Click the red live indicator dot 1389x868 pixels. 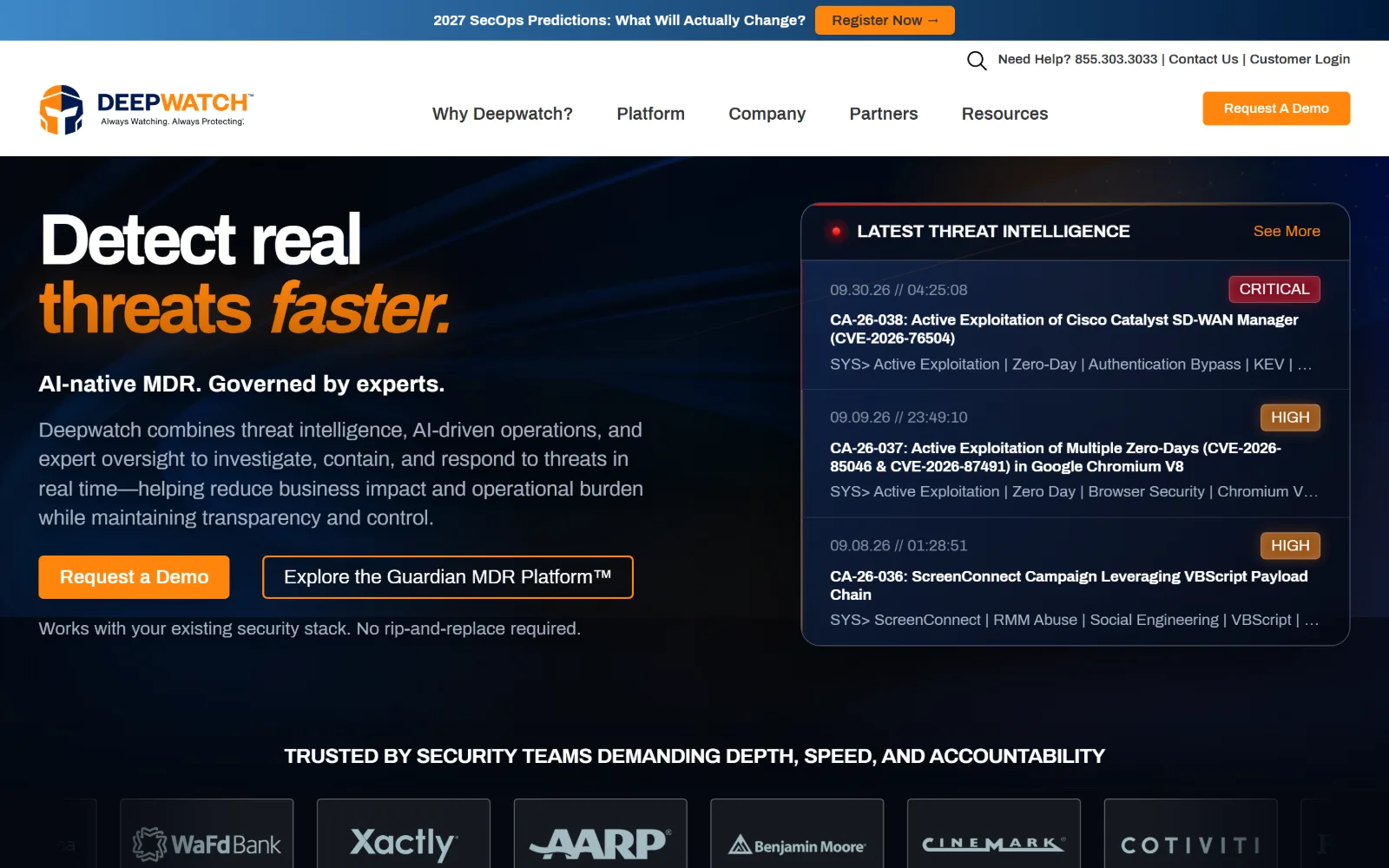[x=836, y=231]
